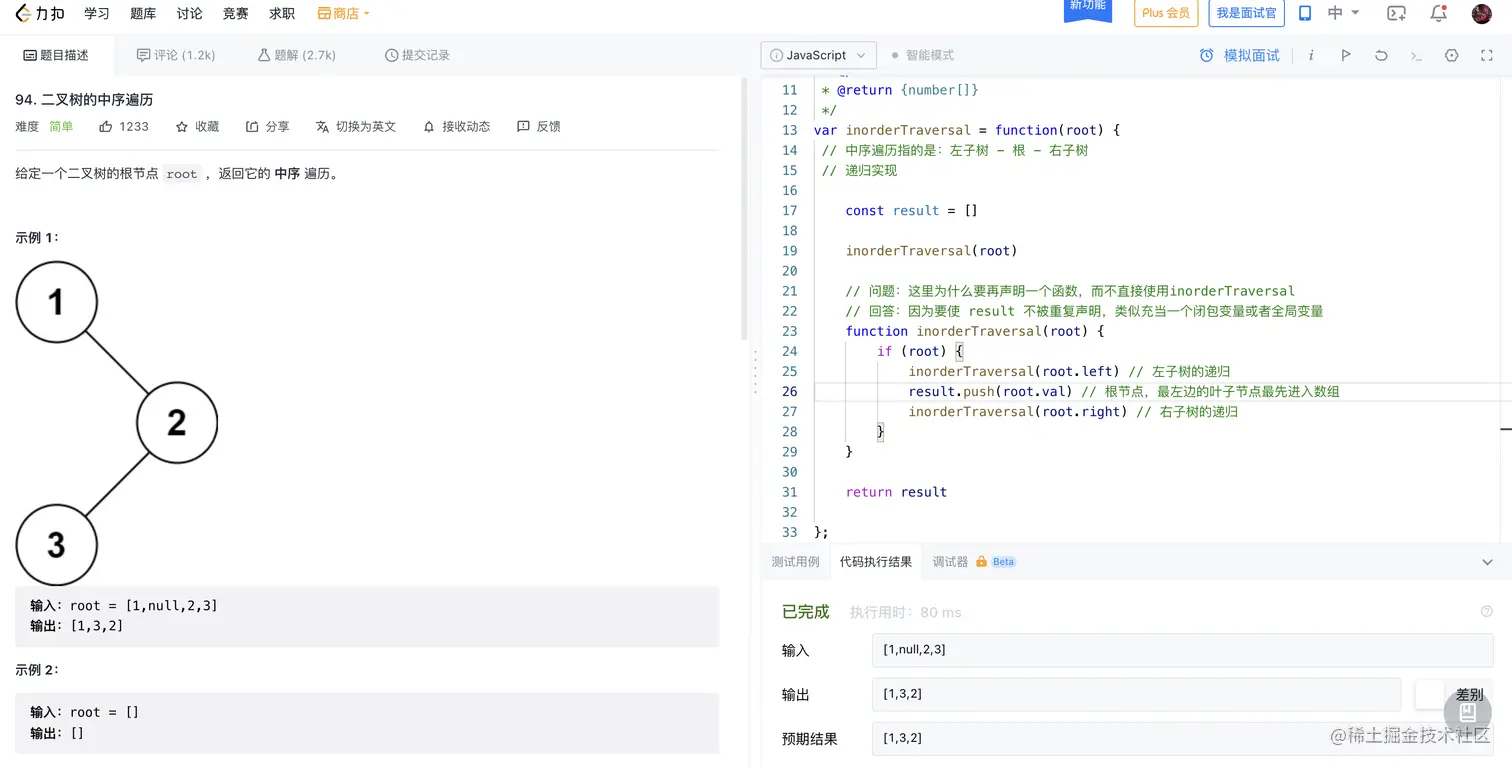Click the alarm clock icon beside 模拟面试

tap(1207, 55)
